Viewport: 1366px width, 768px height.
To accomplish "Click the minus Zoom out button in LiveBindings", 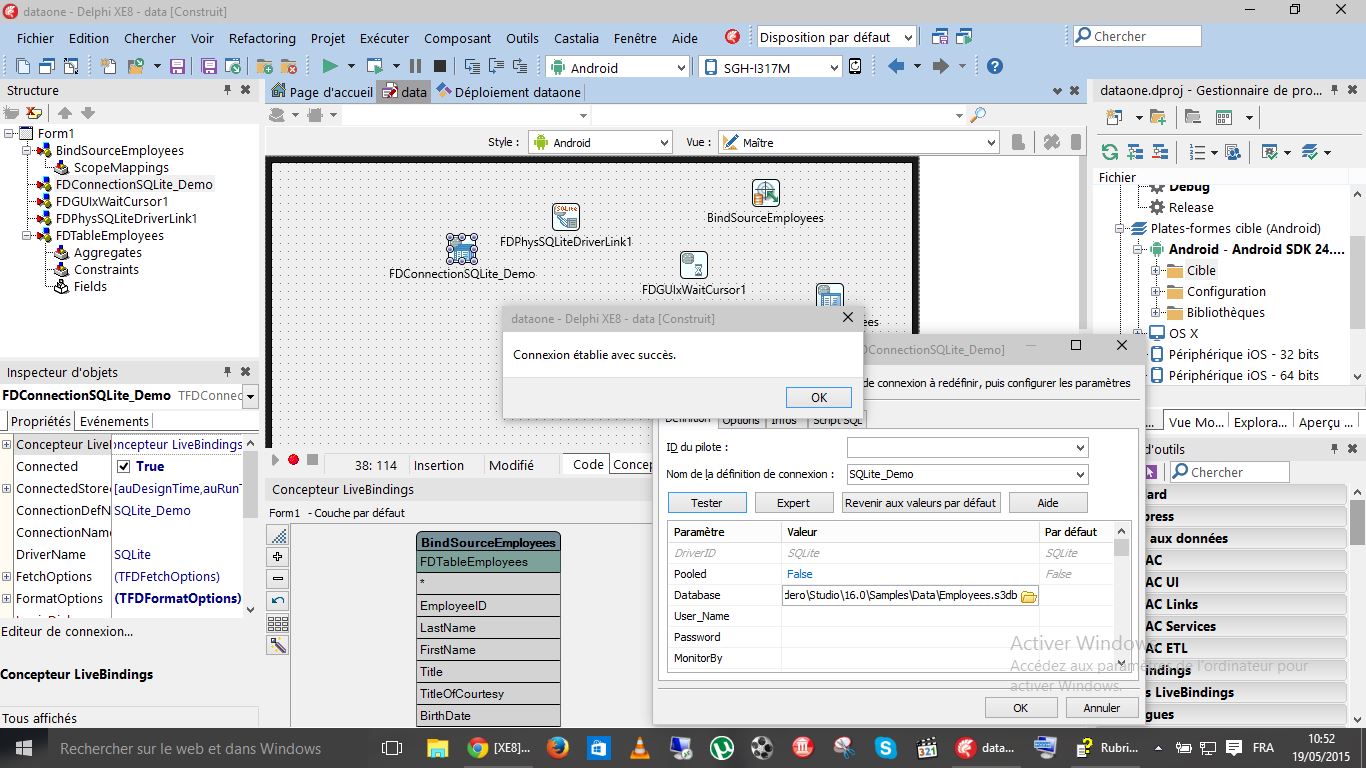I will coord(278,578).
